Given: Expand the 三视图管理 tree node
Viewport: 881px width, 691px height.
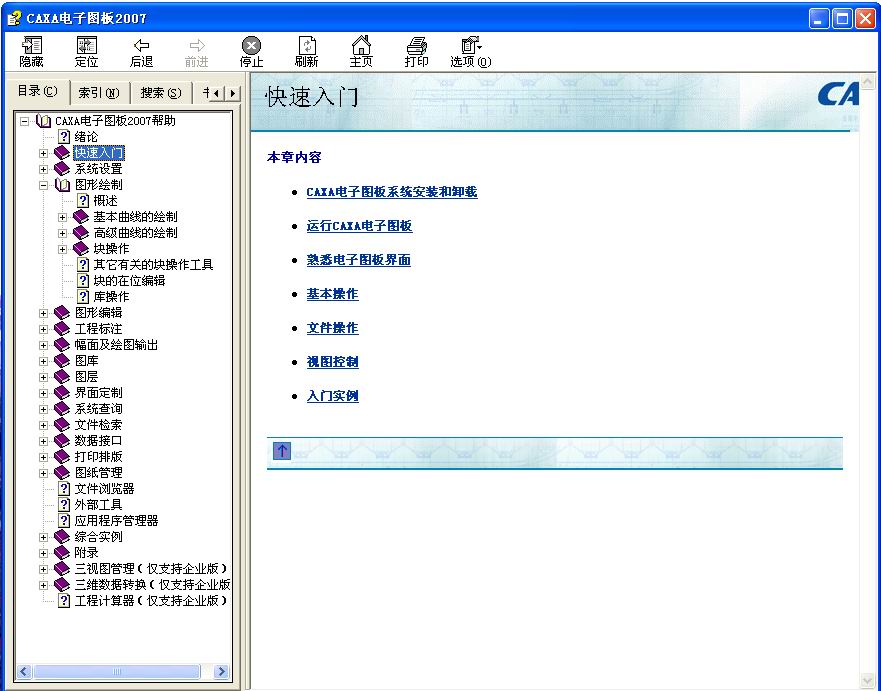Looking at the screenshot, I should [x=43, y=569].
